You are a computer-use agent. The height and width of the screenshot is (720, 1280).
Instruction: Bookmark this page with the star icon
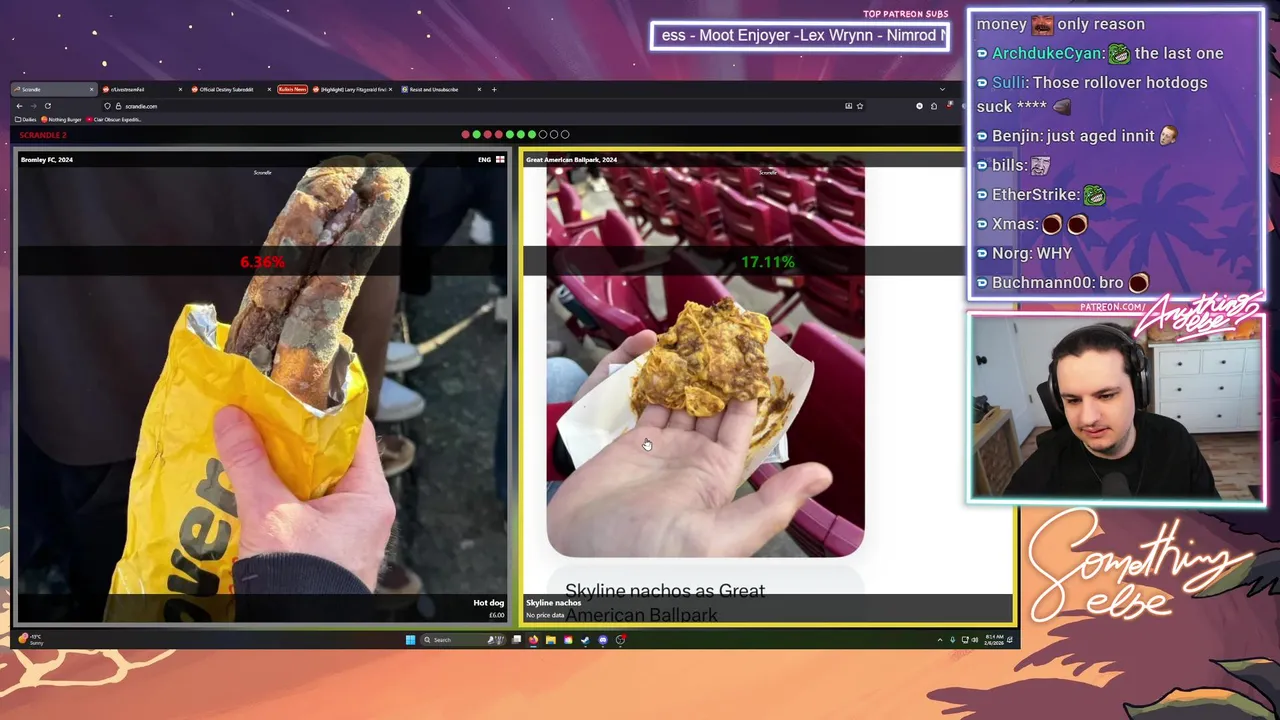tap(859, 105)
